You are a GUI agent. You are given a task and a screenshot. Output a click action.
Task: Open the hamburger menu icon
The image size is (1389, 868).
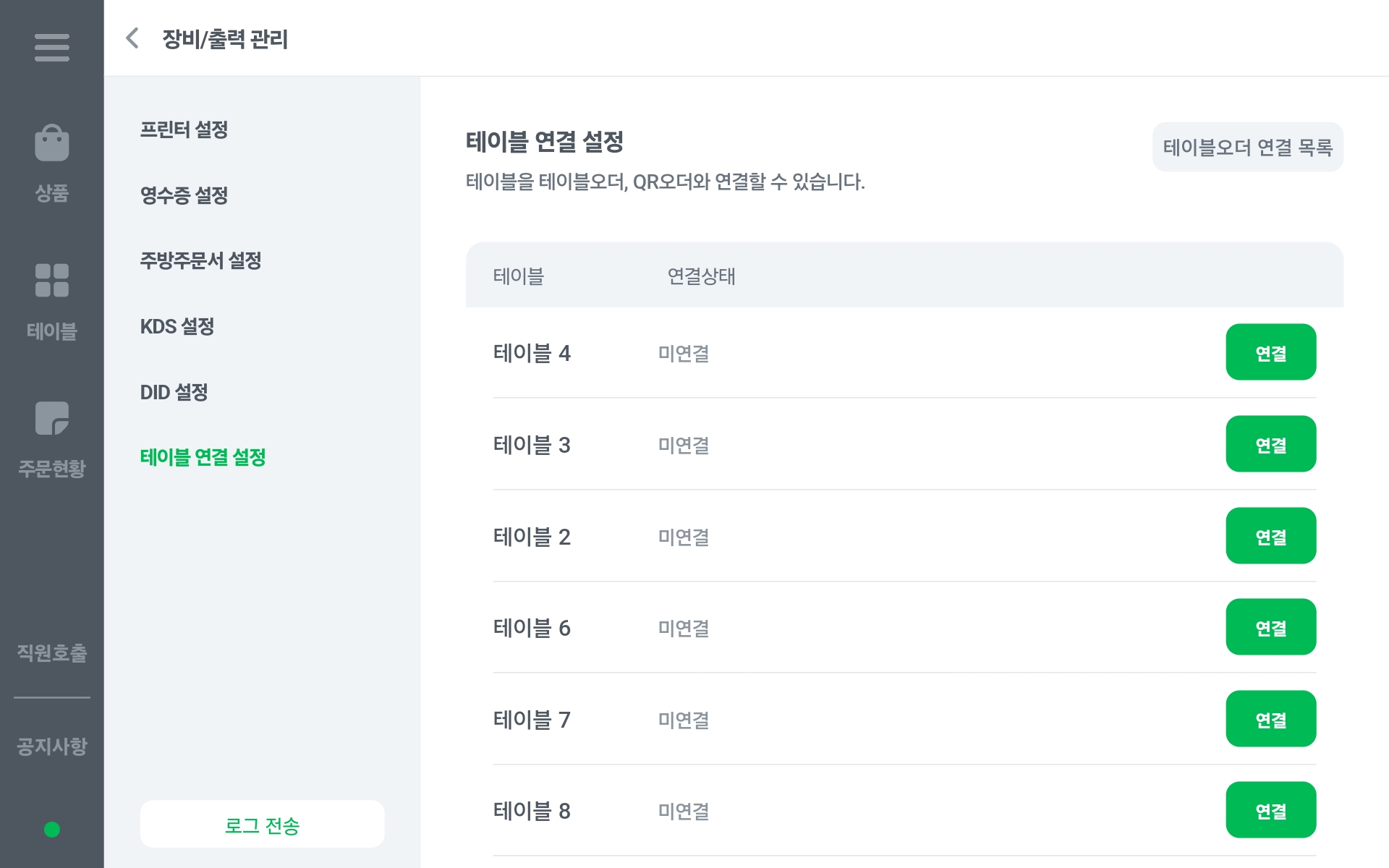51,48
